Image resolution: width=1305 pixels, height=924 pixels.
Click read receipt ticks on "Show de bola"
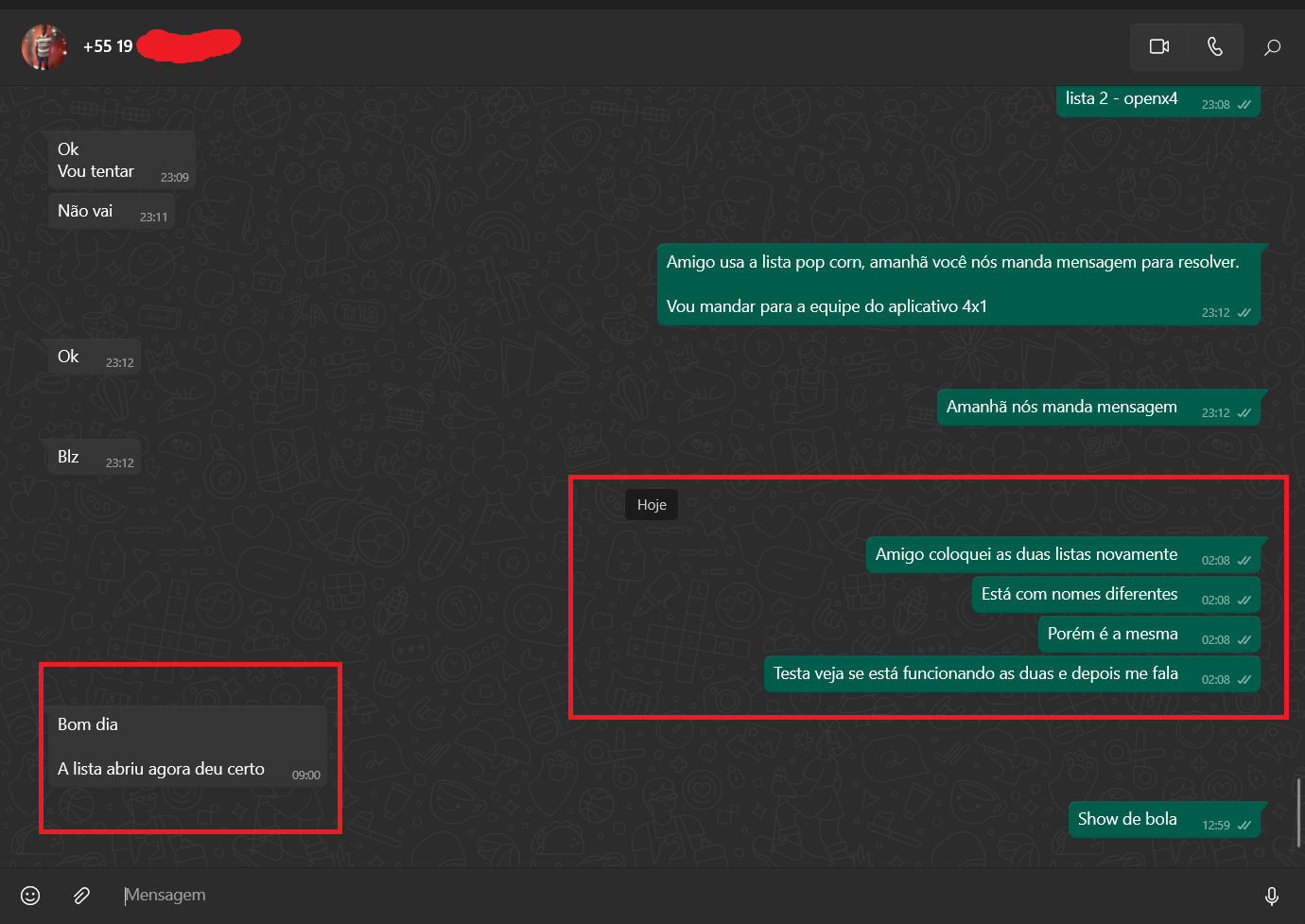coord(1244,826)
